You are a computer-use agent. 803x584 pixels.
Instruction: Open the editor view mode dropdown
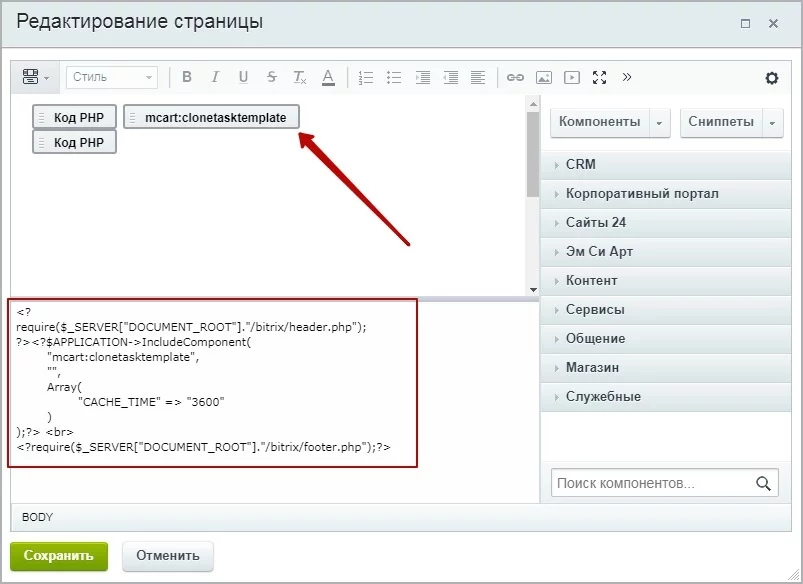tap(39, 77)
